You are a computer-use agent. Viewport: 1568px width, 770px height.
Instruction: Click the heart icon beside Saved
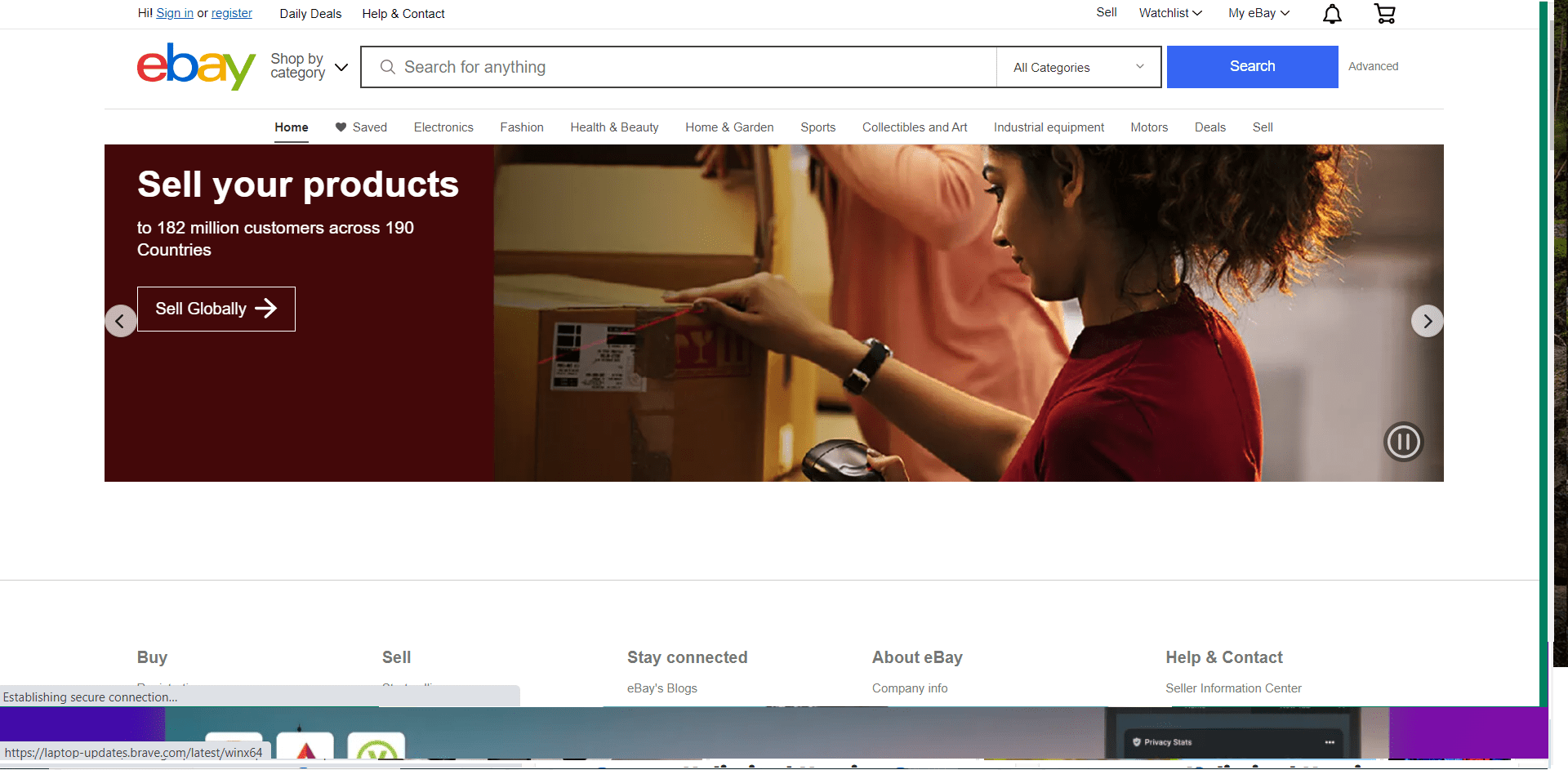pos(341,127)
